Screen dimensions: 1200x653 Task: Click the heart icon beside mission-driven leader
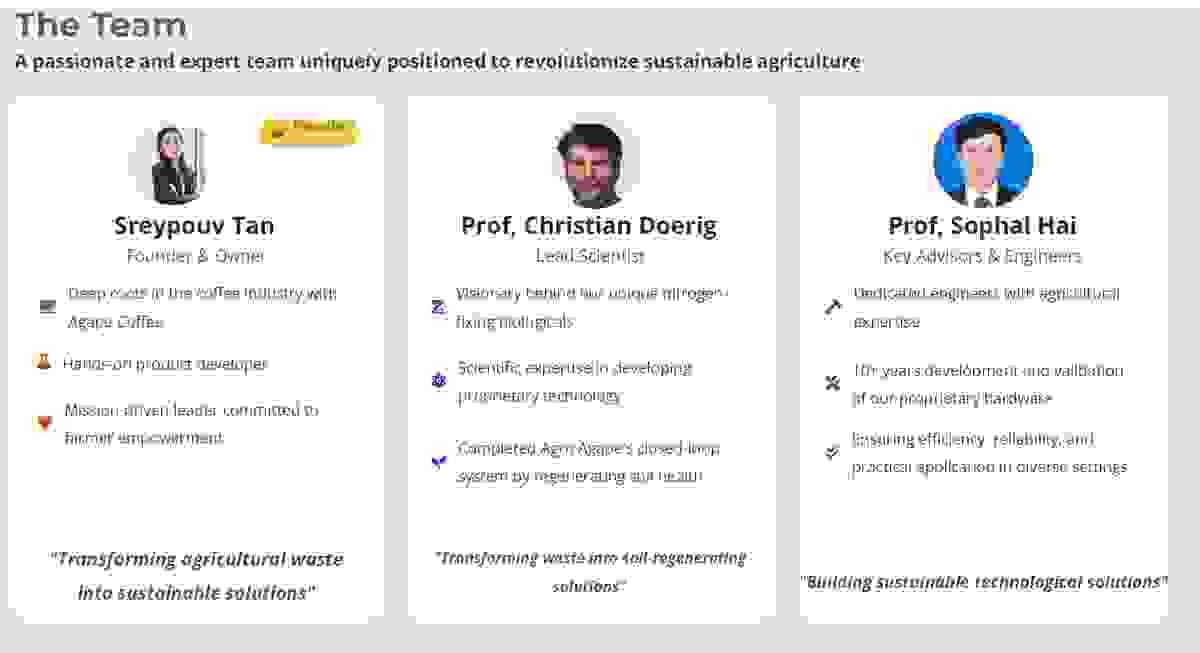(44, 423)
